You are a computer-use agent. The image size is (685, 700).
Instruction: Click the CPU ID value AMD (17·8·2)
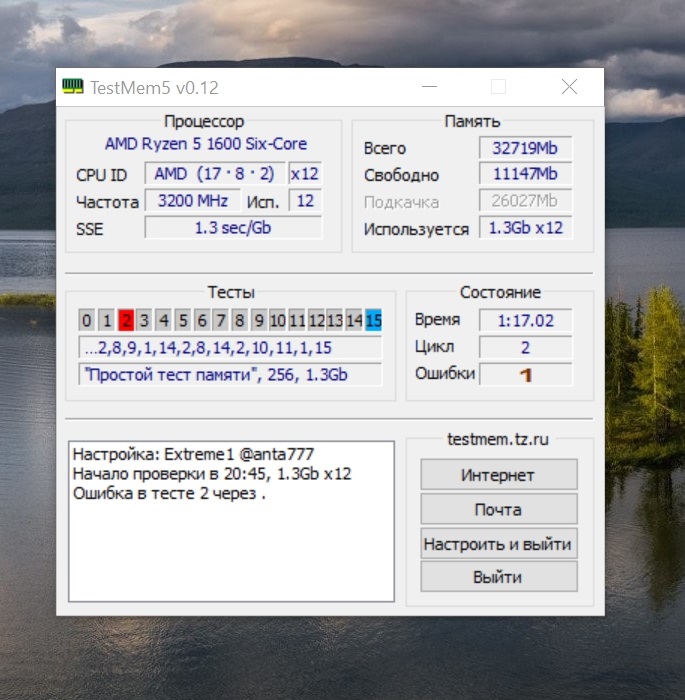click(x=214, y=174)
